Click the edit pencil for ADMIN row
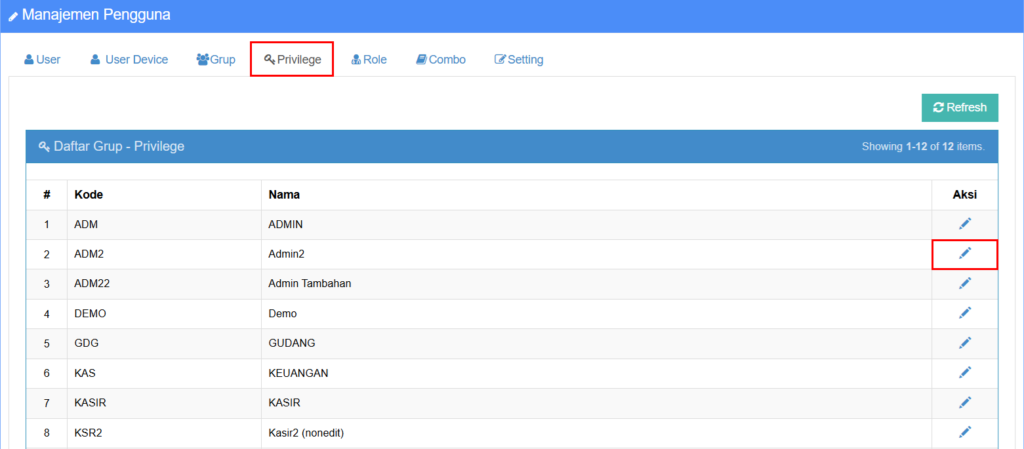 click(x=964, y=224)
